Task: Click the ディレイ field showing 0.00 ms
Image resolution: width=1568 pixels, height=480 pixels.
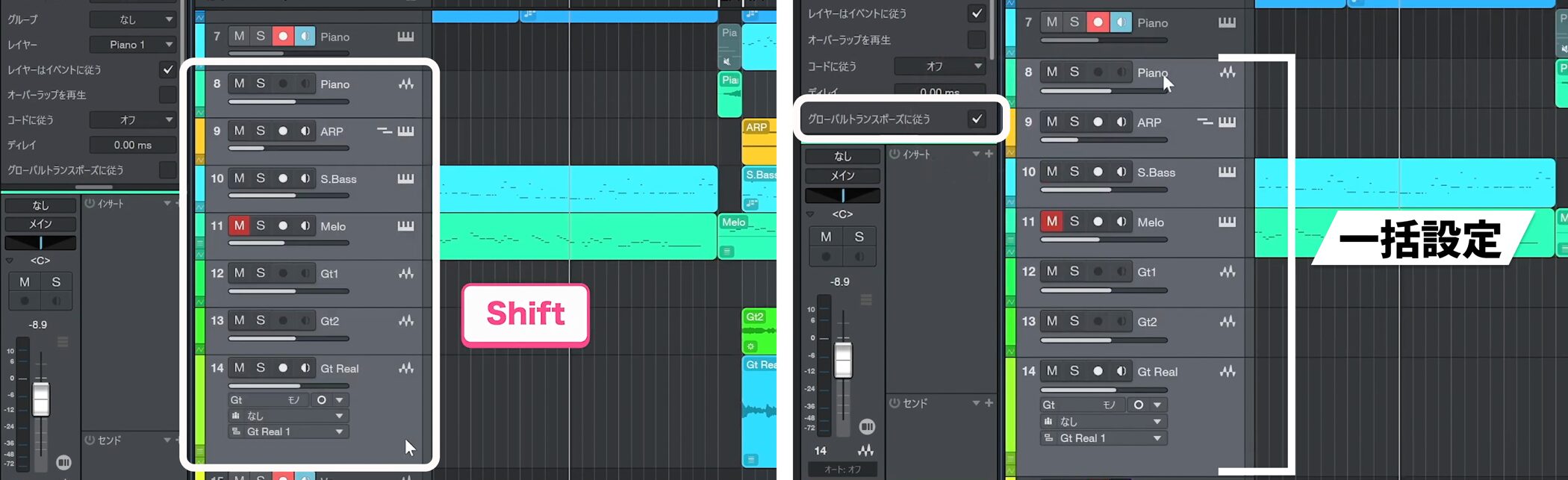Action: [x=133, y=145]
